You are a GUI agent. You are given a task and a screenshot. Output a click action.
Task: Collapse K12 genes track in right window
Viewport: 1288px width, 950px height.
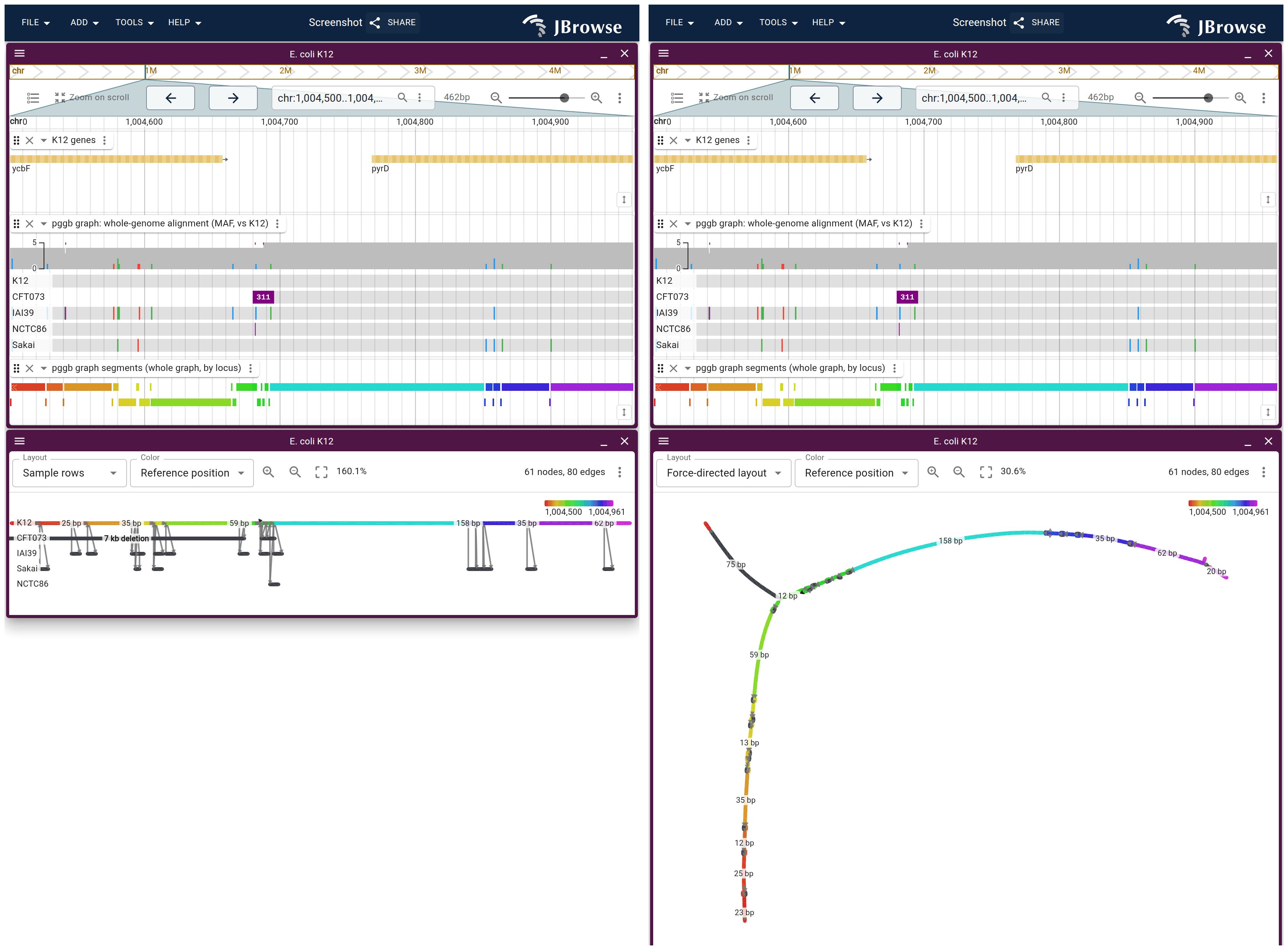[x=688, y=140]
